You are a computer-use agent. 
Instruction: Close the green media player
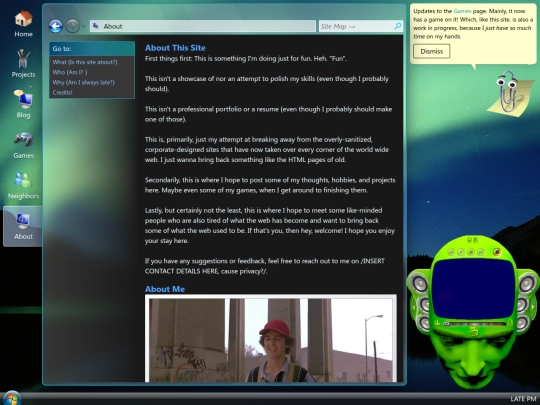pyautogui.click(x=476, y=240)
